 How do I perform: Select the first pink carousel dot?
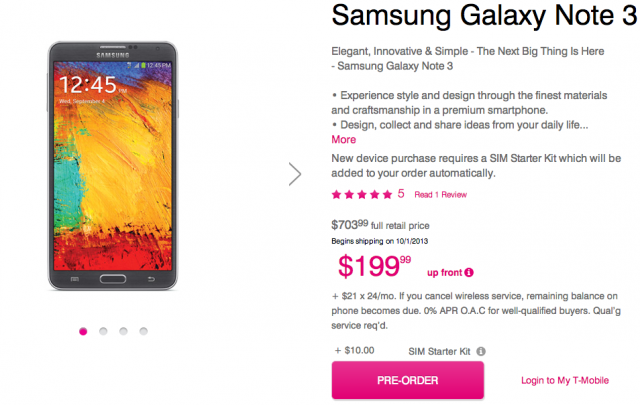point(82,331)
